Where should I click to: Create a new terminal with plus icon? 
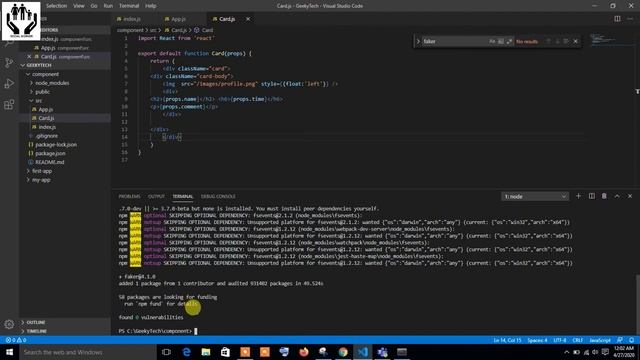(578, 196)
